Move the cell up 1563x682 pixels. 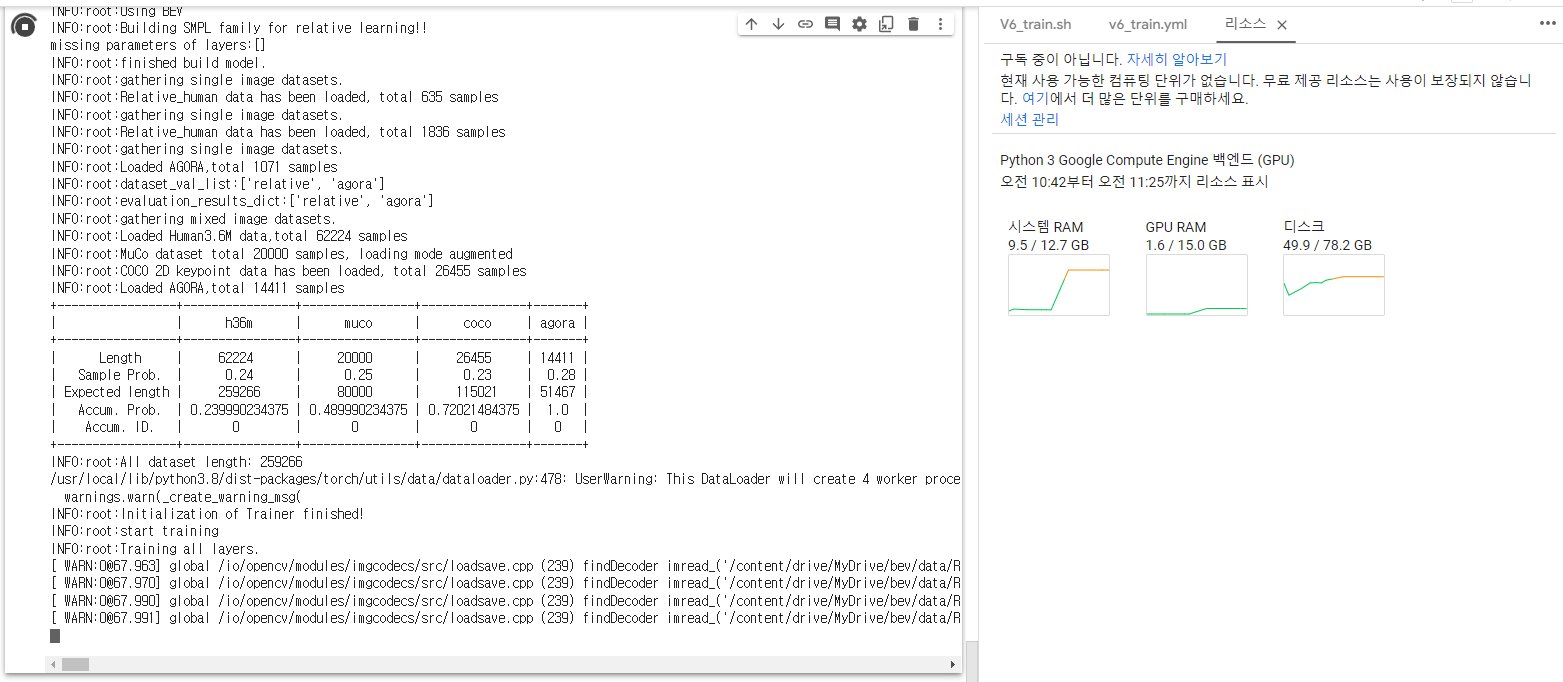(751, 23)
